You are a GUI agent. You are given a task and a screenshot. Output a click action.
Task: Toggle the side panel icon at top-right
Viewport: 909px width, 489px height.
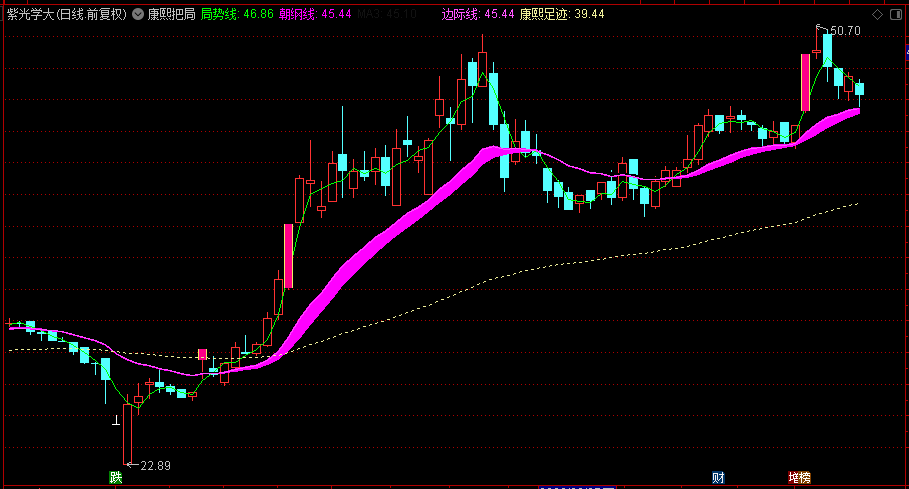tap(896, 14)
